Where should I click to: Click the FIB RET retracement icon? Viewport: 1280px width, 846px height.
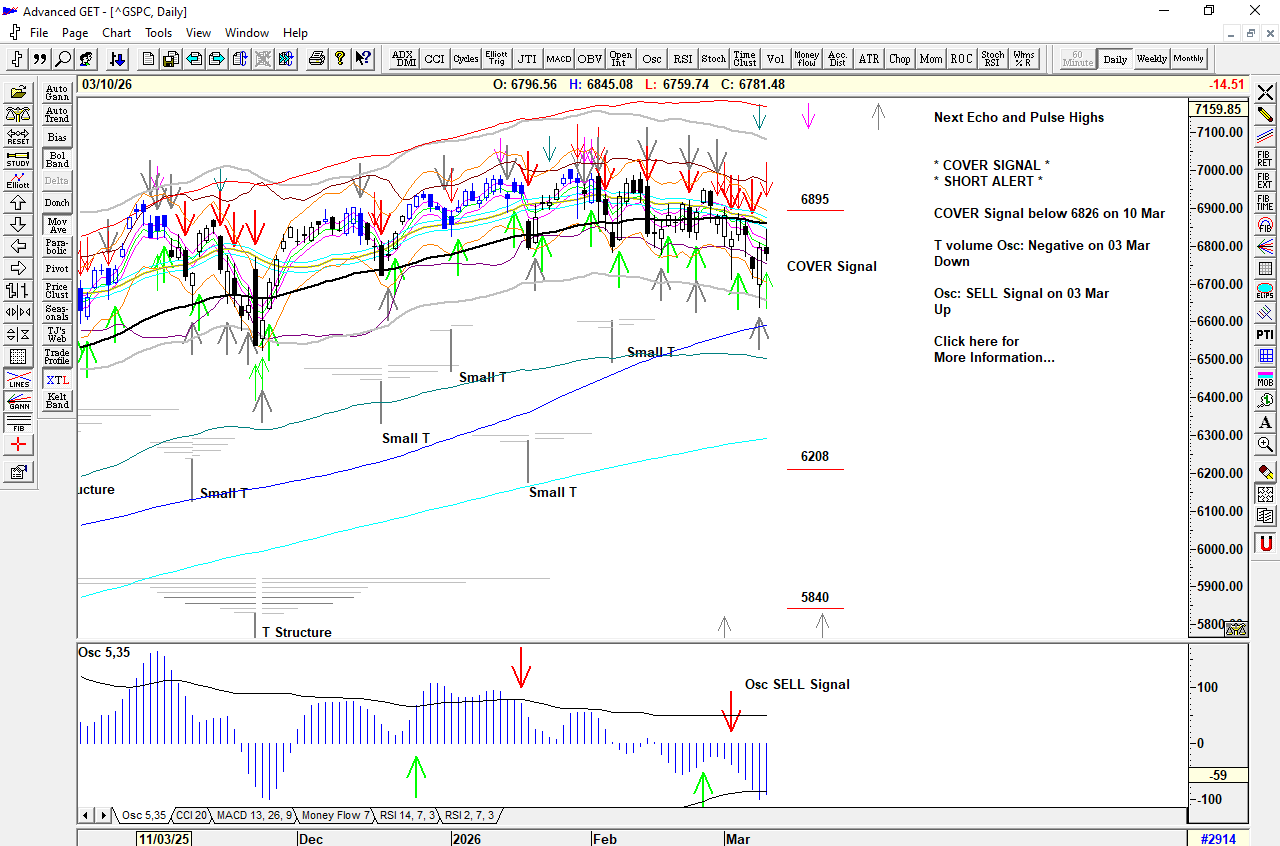coord(1265,158)
